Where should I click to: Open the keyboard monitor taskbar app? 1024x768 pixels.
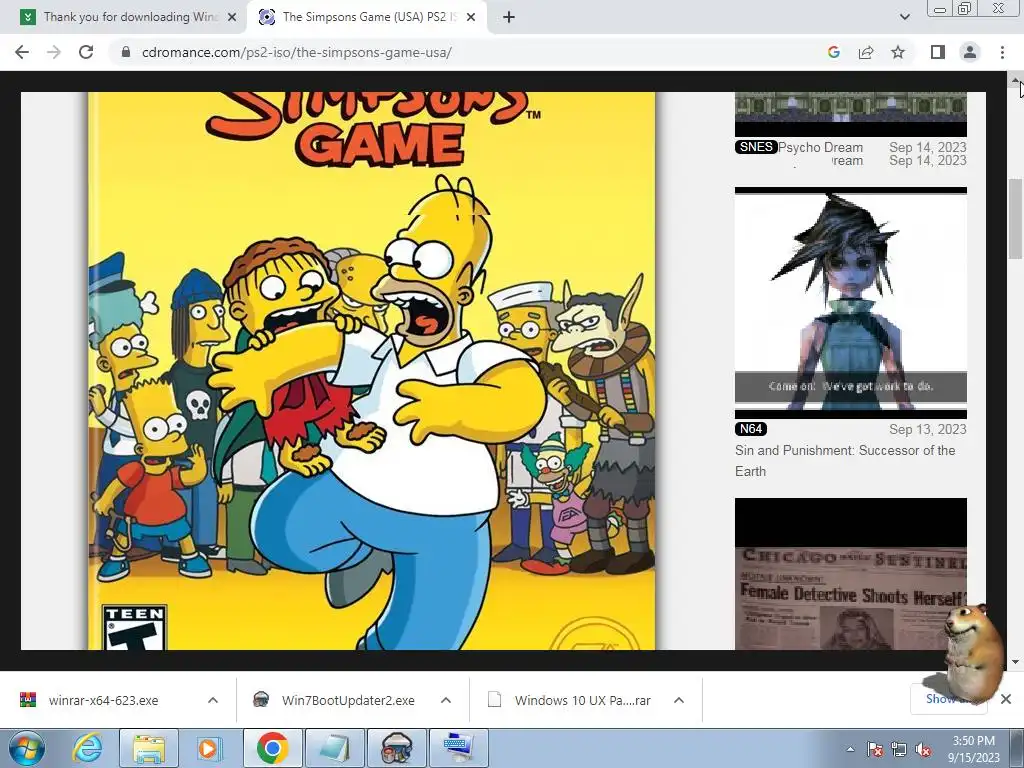pyautogui.click(x=458, y=748)
